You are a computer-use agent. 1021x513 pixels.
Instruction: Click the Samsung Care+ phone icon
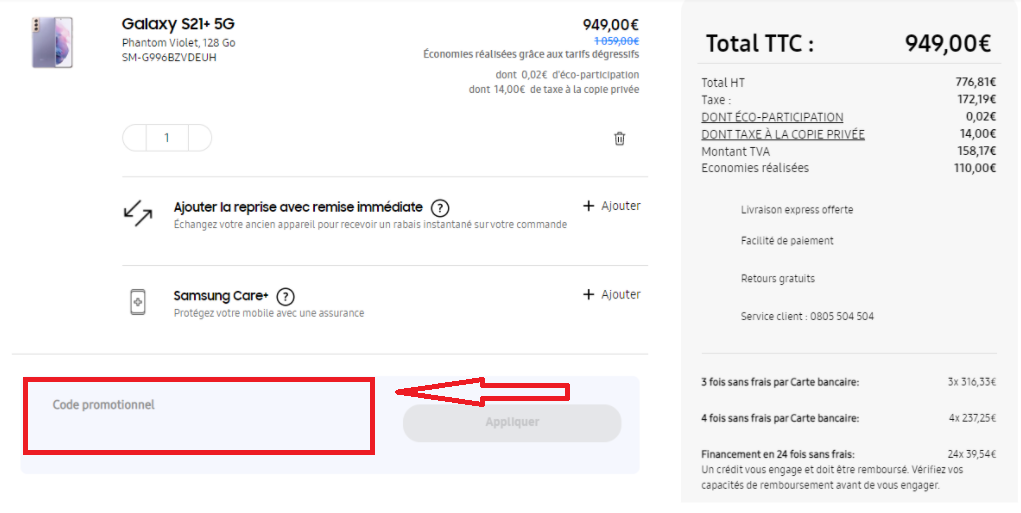tap(138, 303)
